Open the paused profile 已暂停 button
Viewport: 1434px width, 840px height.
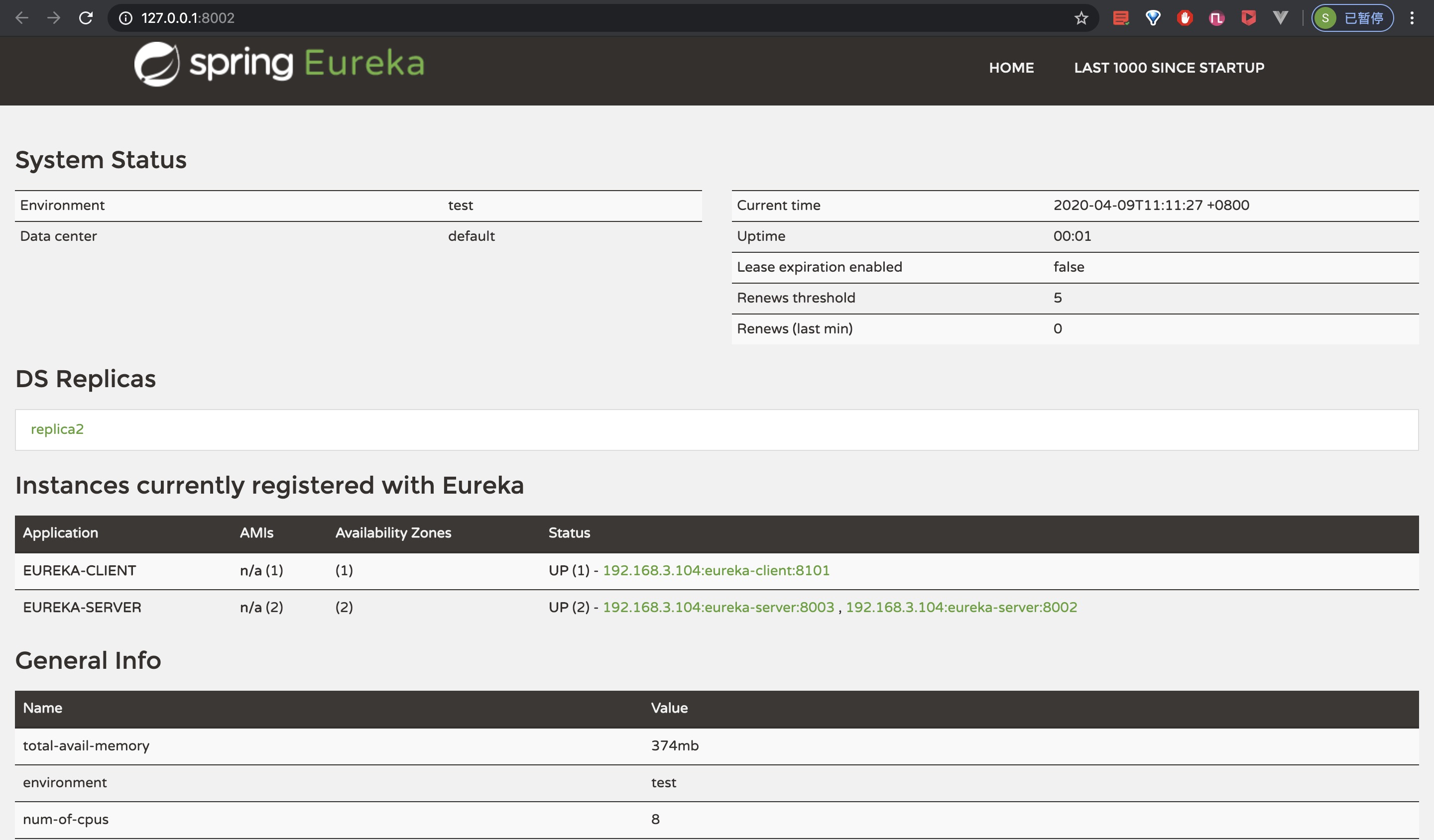(1352, 18)
